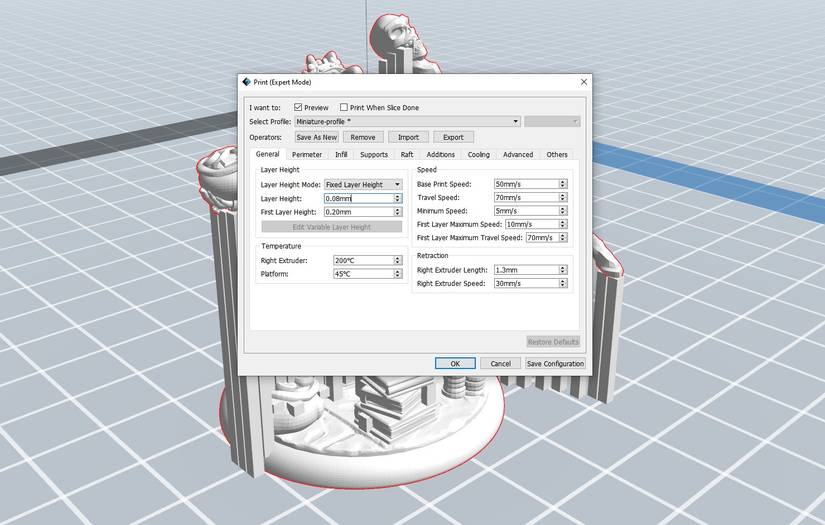
Task: Click the Layer Height stepper arrows
Action: [x=398, y=198]
